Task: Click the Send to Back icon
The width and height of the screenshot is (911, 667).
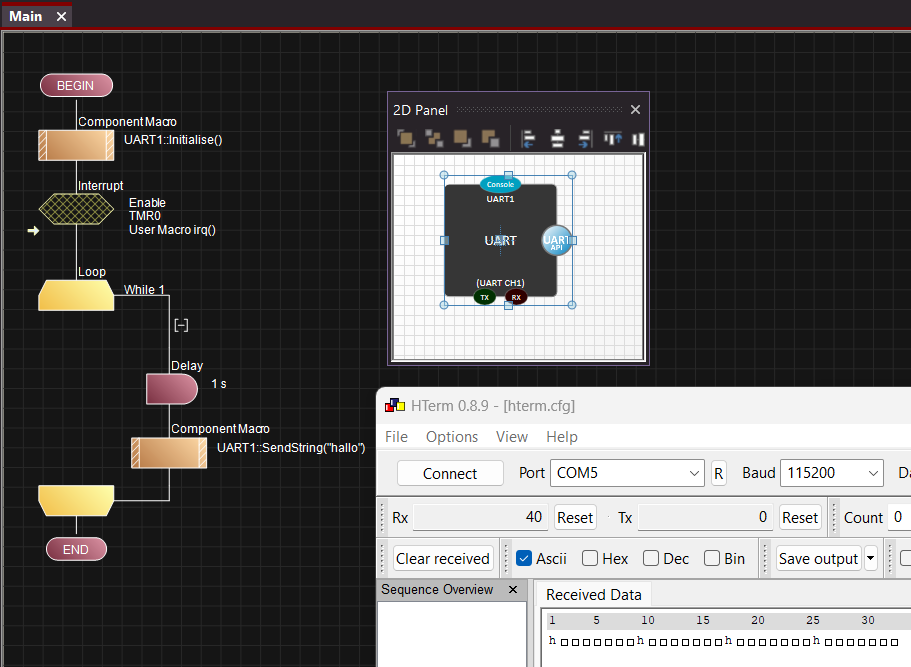Action: pos(490,139)
